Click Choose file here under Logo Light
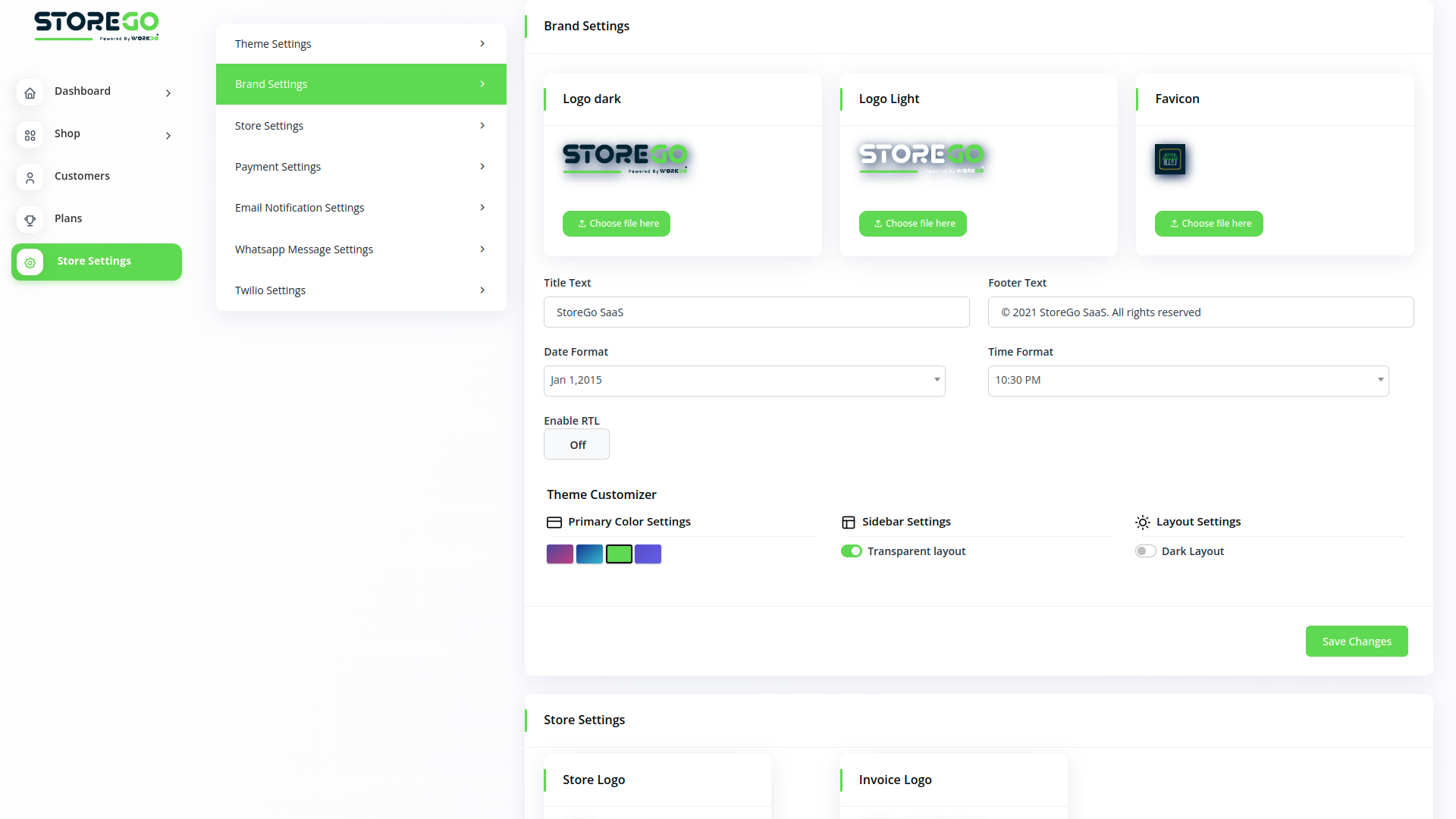This screenshot has width=1456, height=819. [x=913, y=224]
